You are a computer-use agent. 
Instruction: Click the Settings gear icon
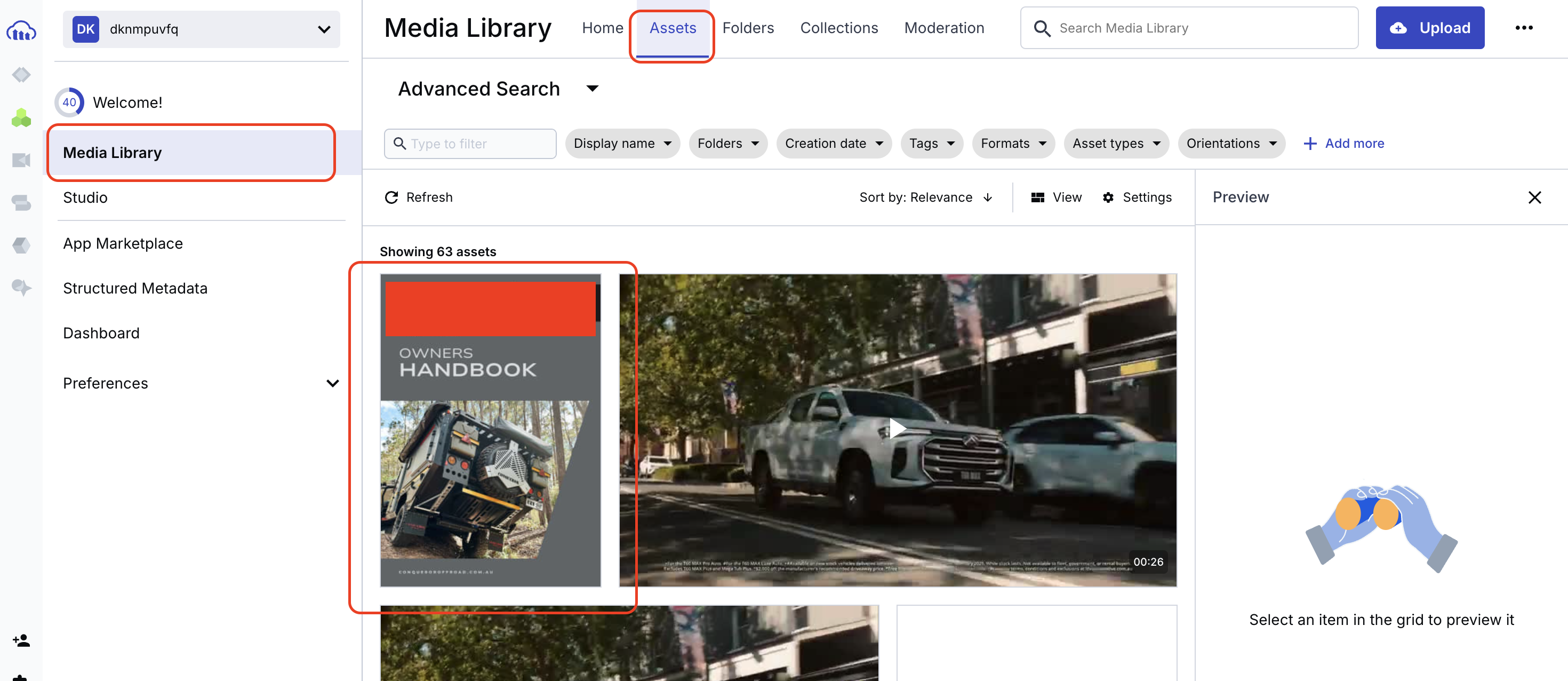1108,197
